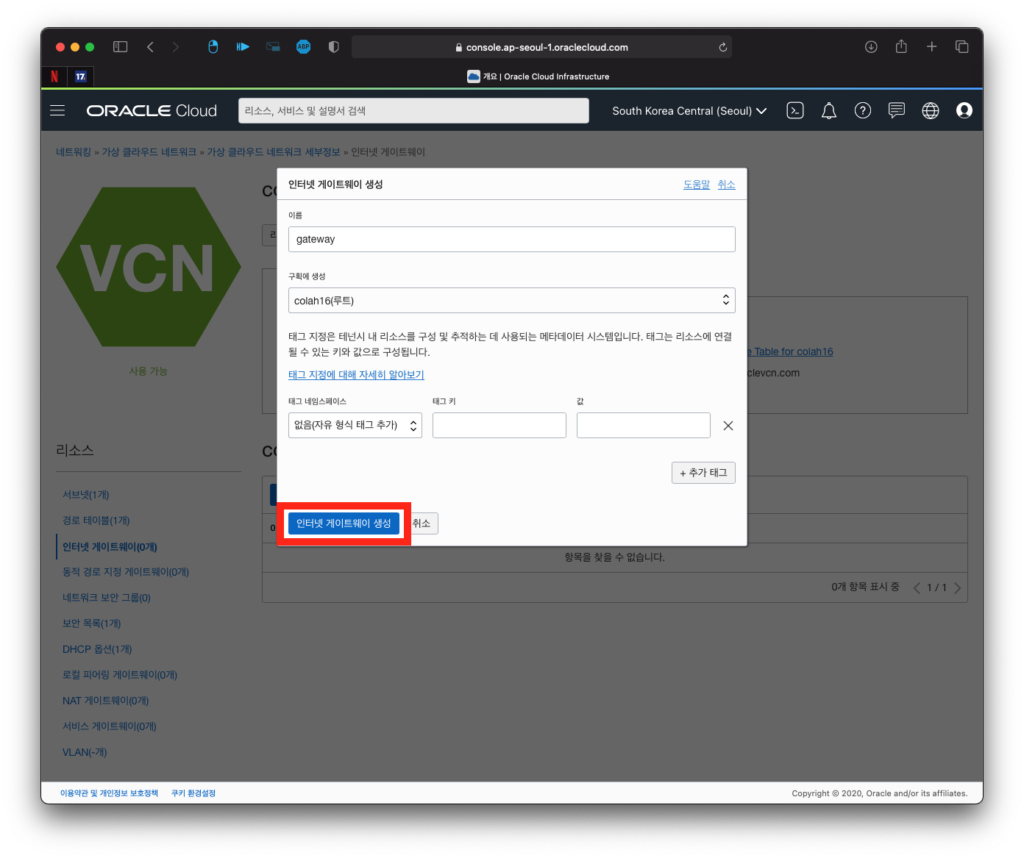
Task: Click the gateway name input field
Action: [x=511, y=239]
